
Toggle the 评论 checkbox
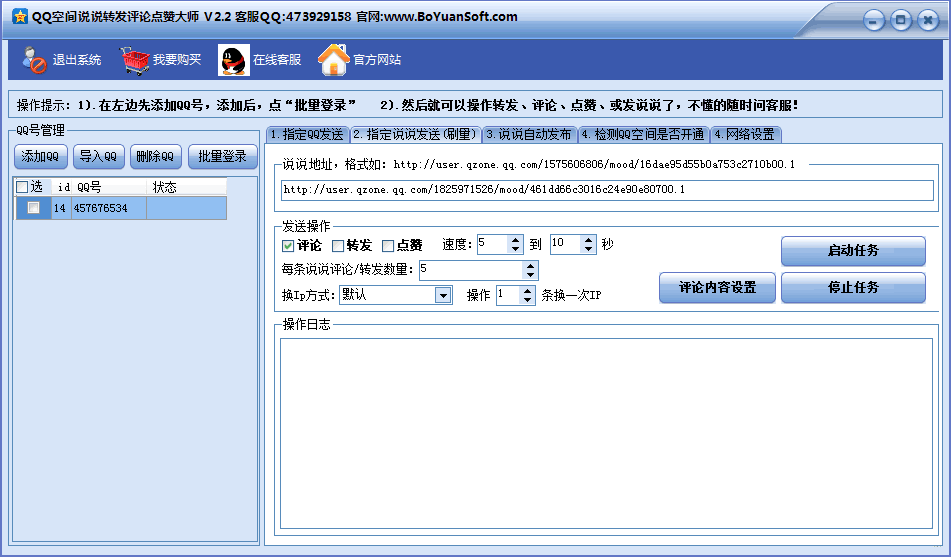pos(288,246)
